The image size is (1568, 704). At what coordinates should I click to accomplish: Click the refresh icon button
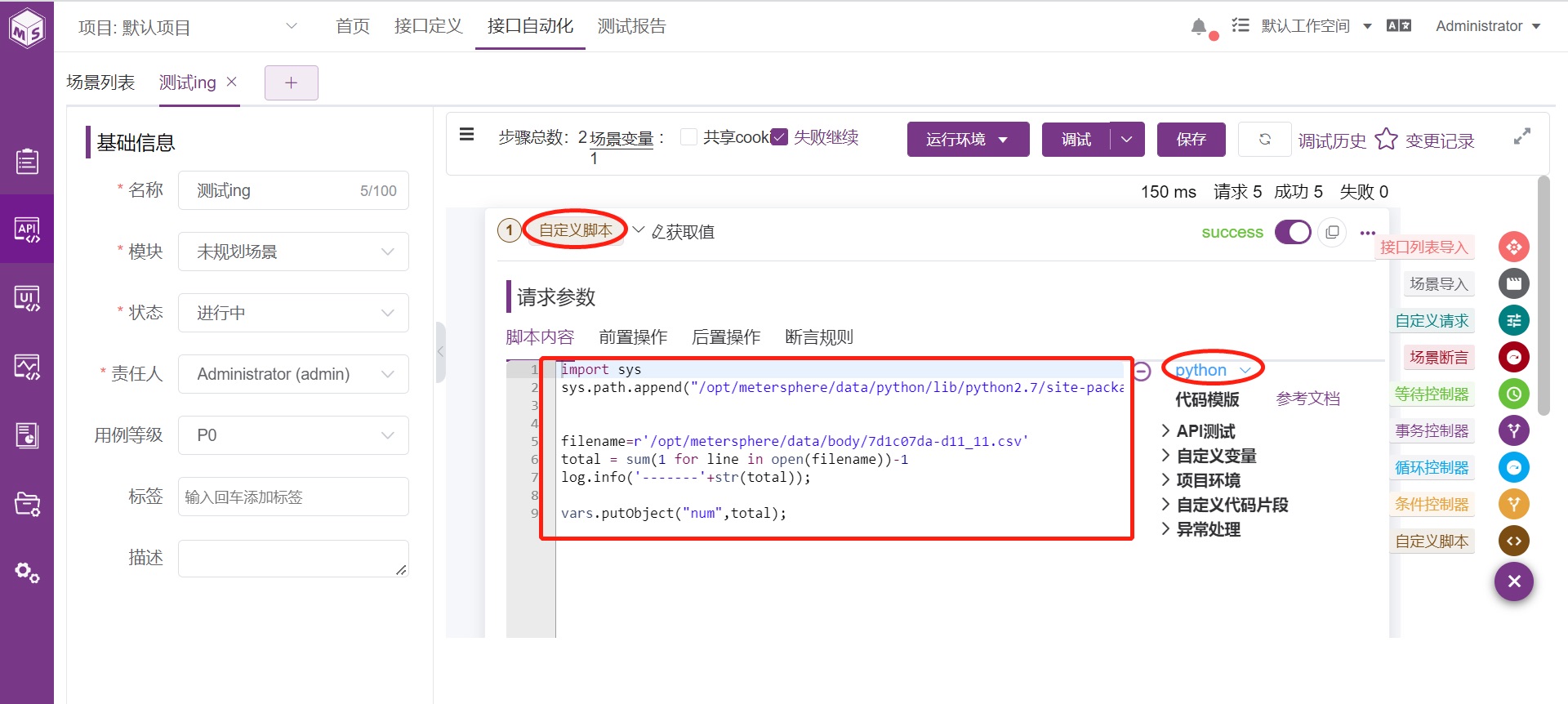coord(1264,139)
